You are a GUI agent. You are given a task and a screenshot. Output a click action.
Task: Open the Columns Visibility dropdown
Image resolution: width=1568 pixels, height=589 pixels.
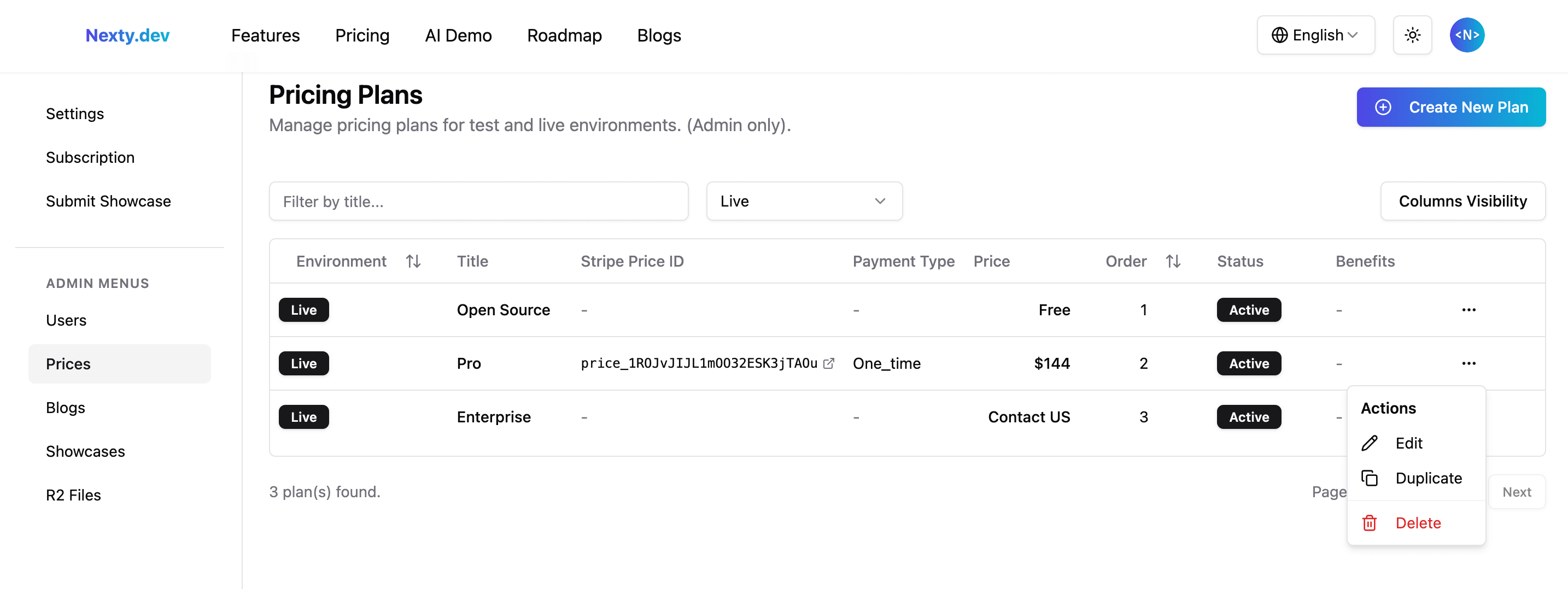coord(1462,202)
